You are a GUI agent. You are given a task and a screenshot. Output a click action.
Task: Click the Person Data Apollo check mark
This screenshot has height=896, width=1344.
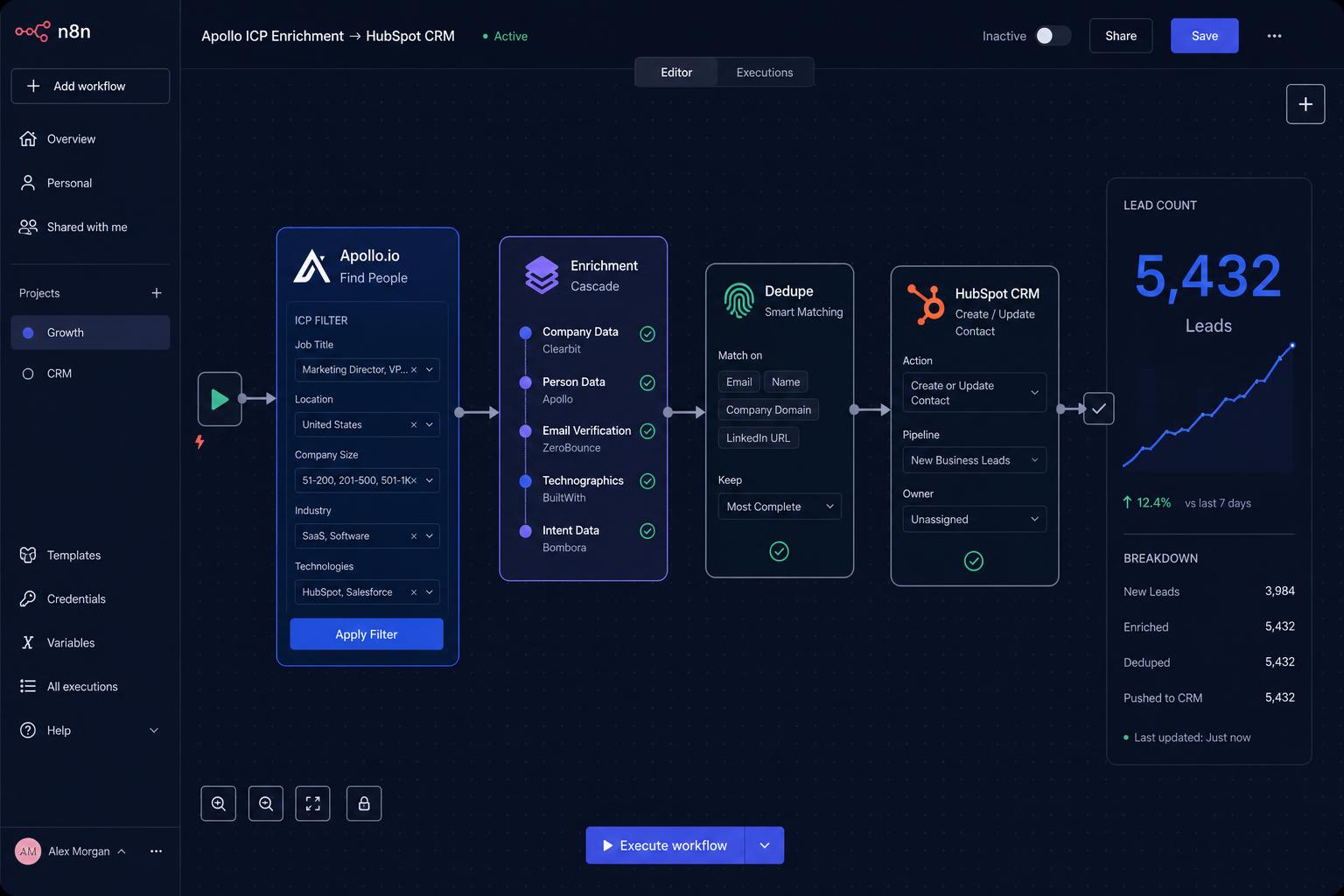point(647,382)
